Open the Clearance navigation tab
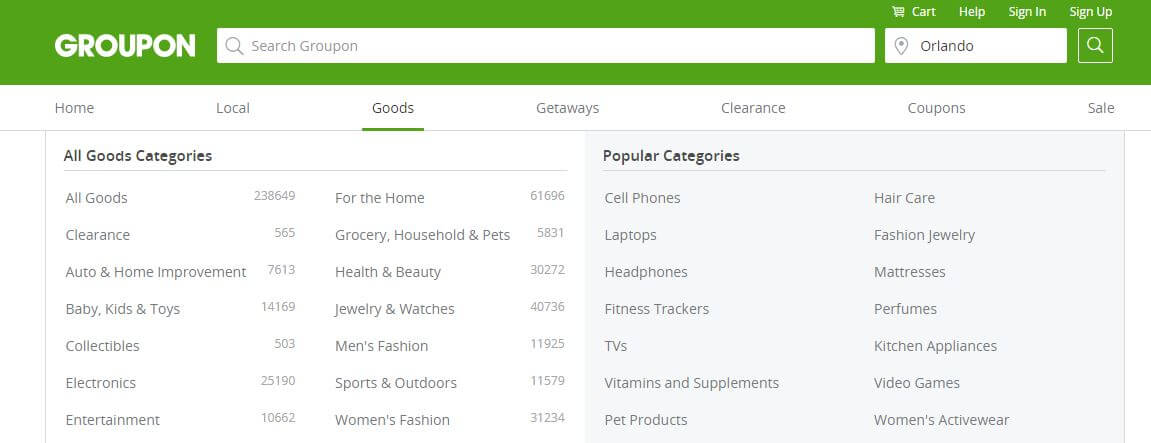The image size is (1151, 443). (x=753, y=108)
